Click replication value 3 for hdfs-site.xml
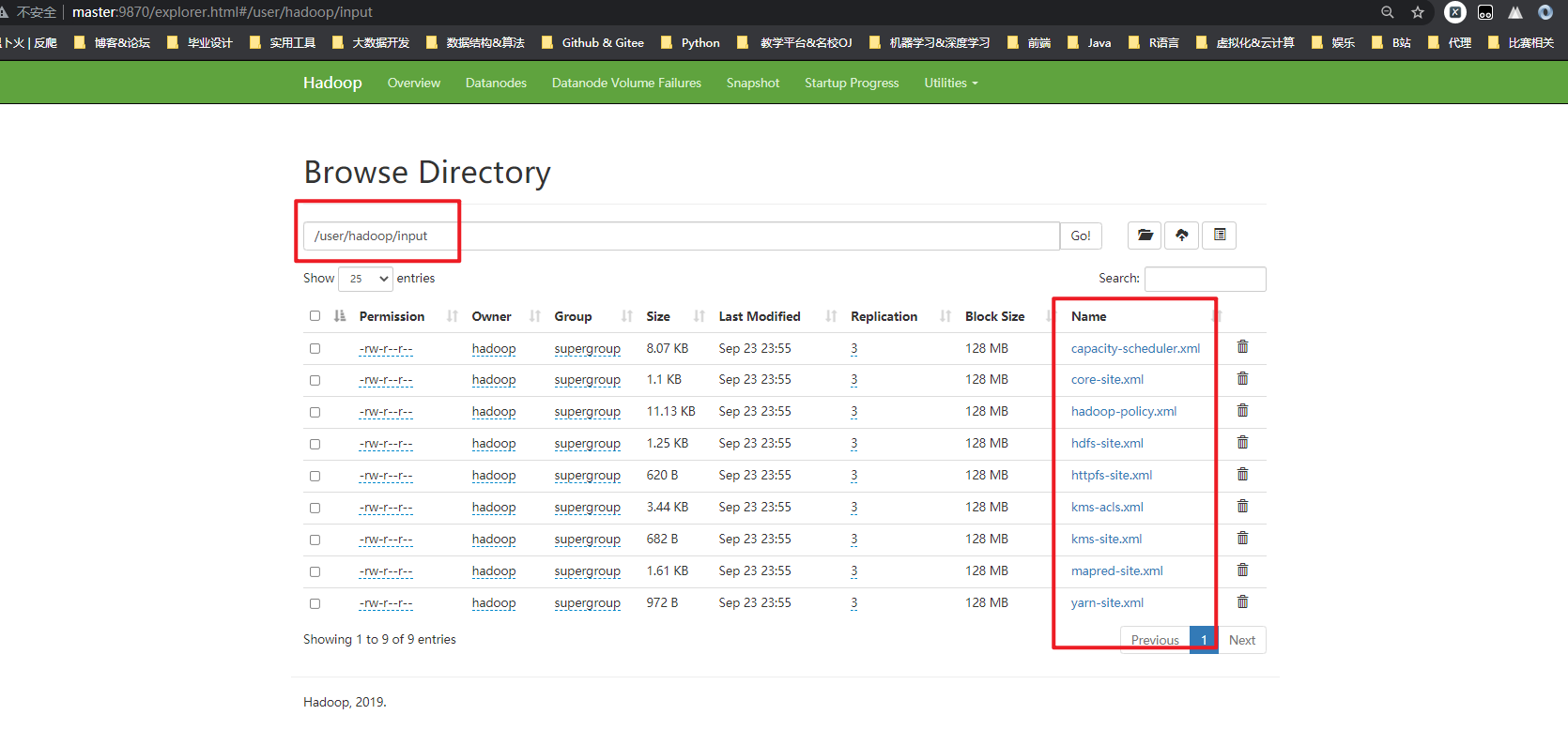The height and width of the screenshot is (730, 1568). tap(853, 444)
